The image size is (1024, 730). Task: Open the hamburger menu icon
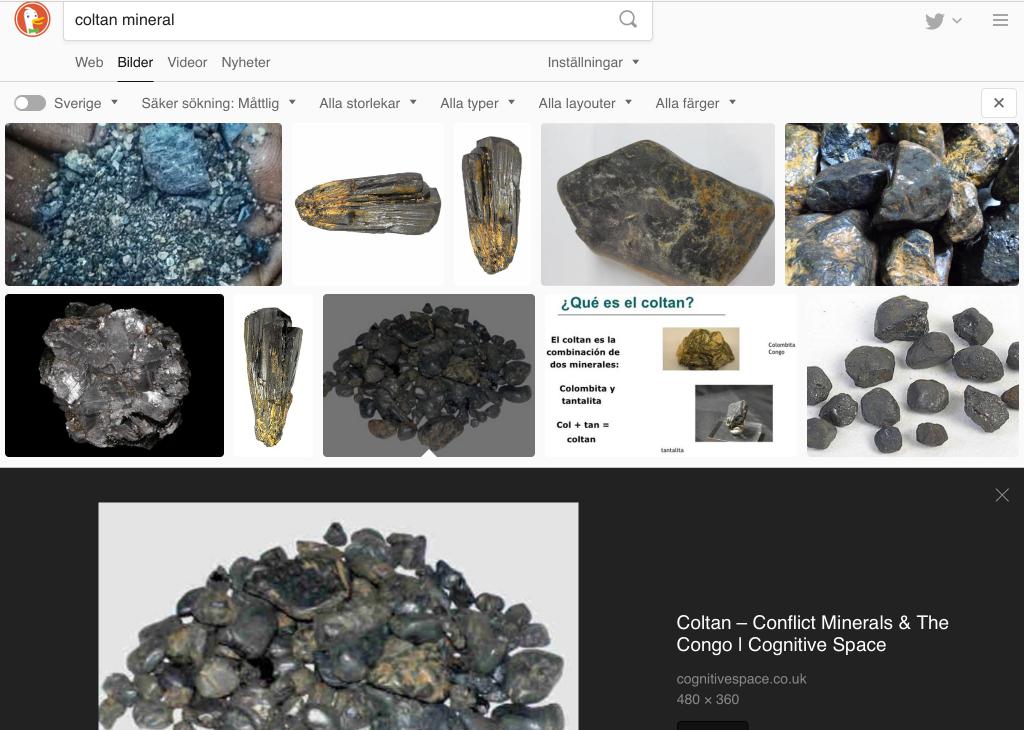click(x=1000, y=20)
